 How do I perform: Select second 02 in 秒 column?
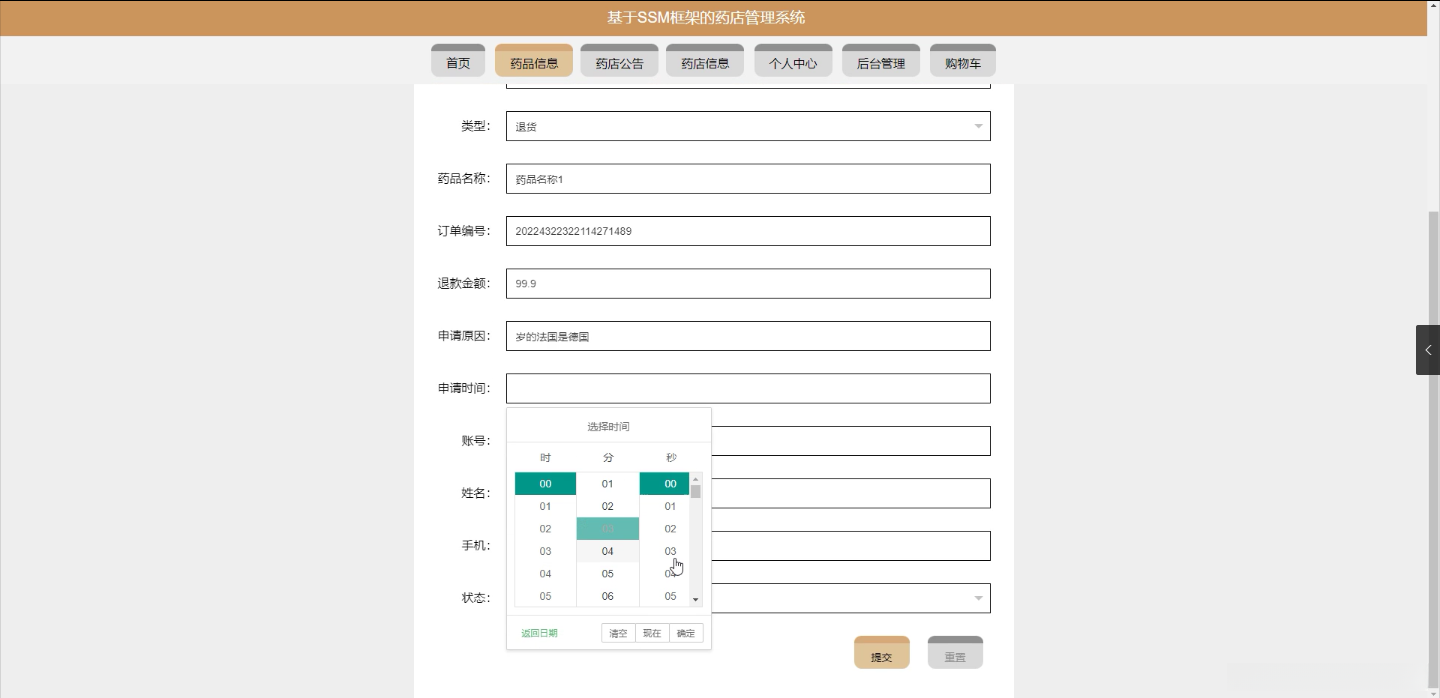pyautogui.click(x=665, y=529)
